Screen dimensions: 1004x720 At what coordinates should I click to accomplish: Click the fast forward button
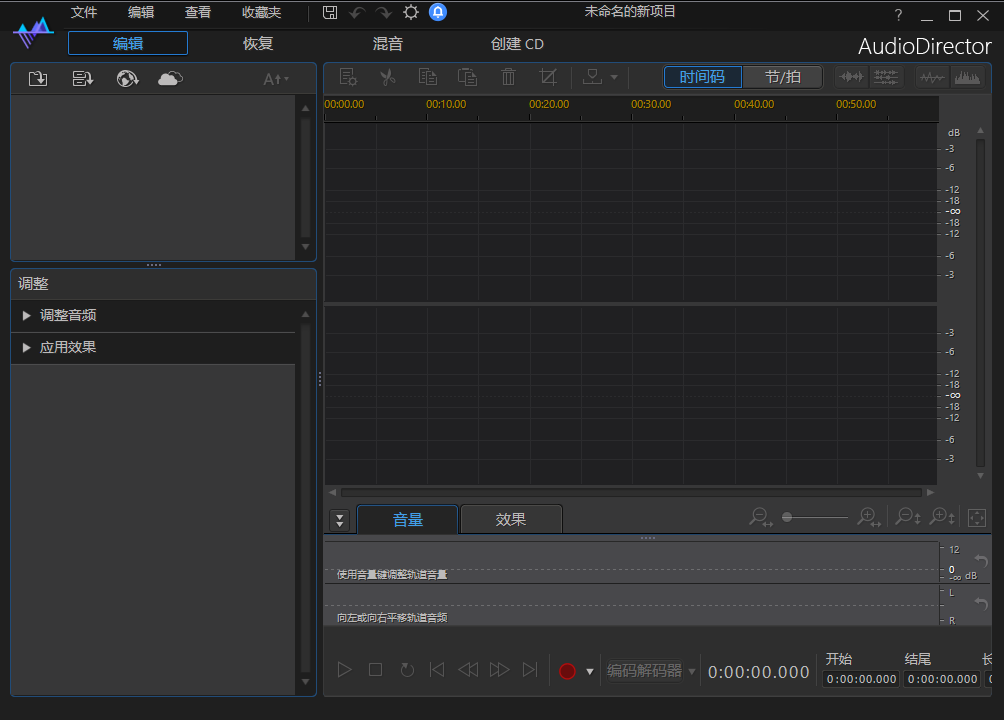tap(499, 670)
